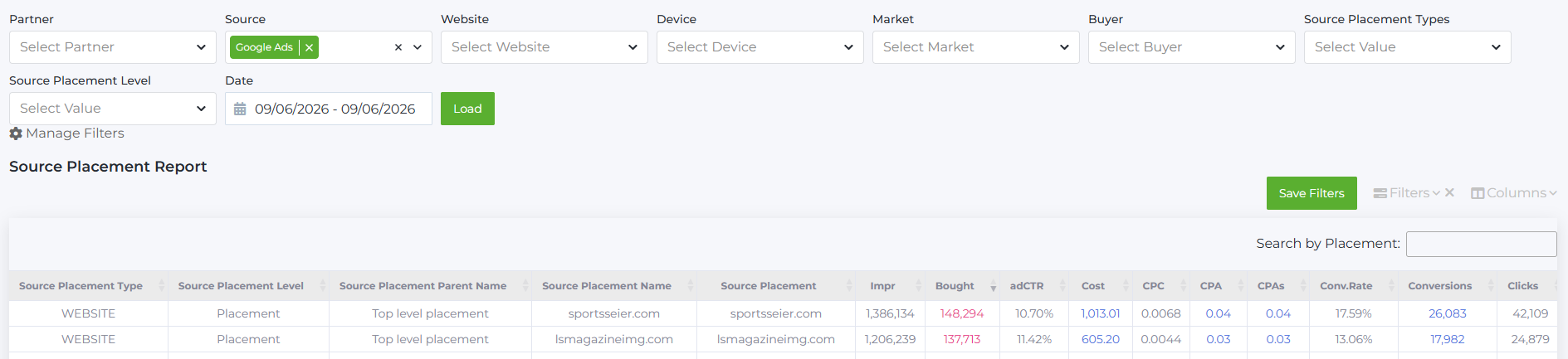Click CPC value 0.0068
This screenshot has height=359, width=1568.
point(1160,313)
